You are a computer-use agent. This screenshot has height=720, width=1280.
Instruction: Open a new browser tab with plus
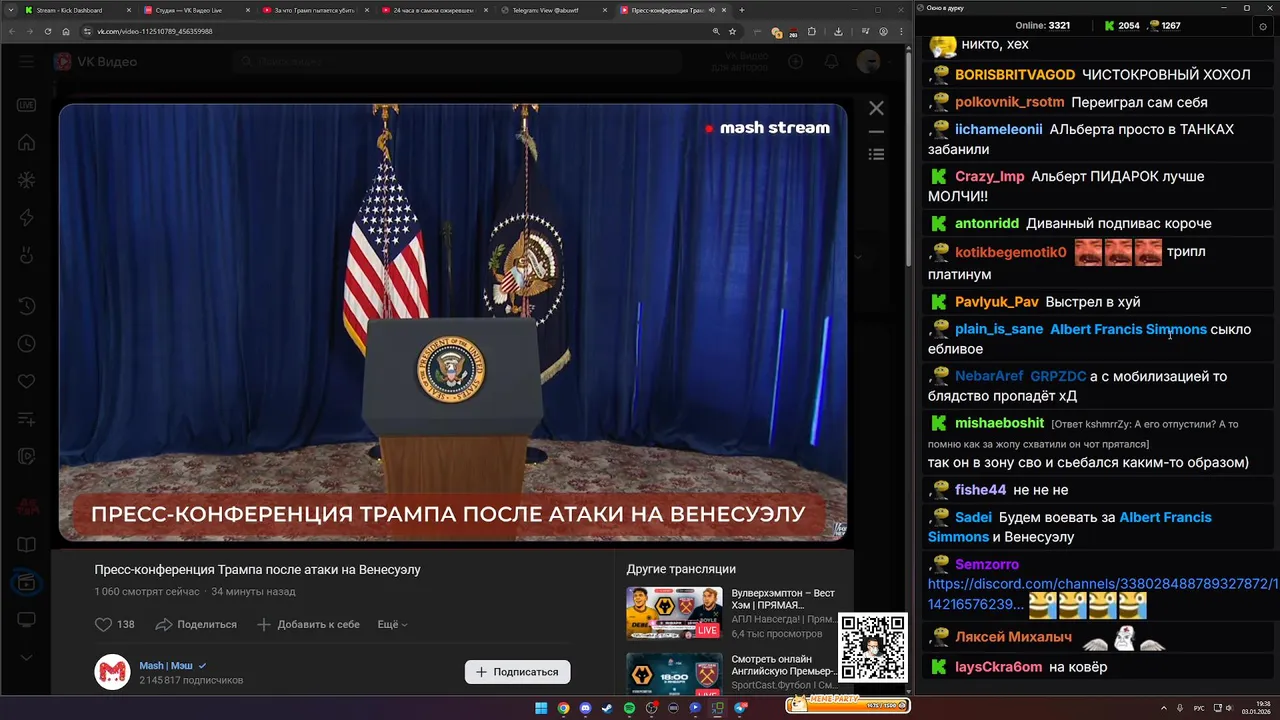tap(741, 10)
